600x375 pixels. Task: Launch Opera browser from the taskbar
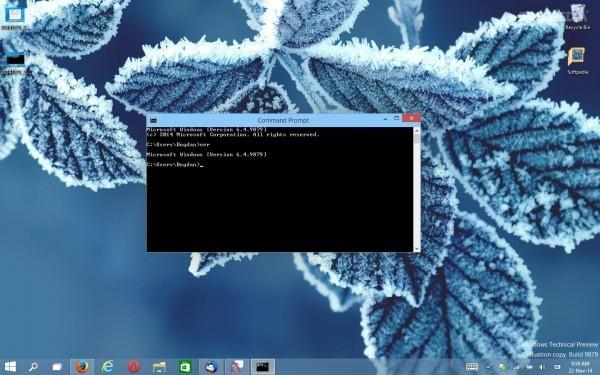pyautogui.click(x=134, y=367)
